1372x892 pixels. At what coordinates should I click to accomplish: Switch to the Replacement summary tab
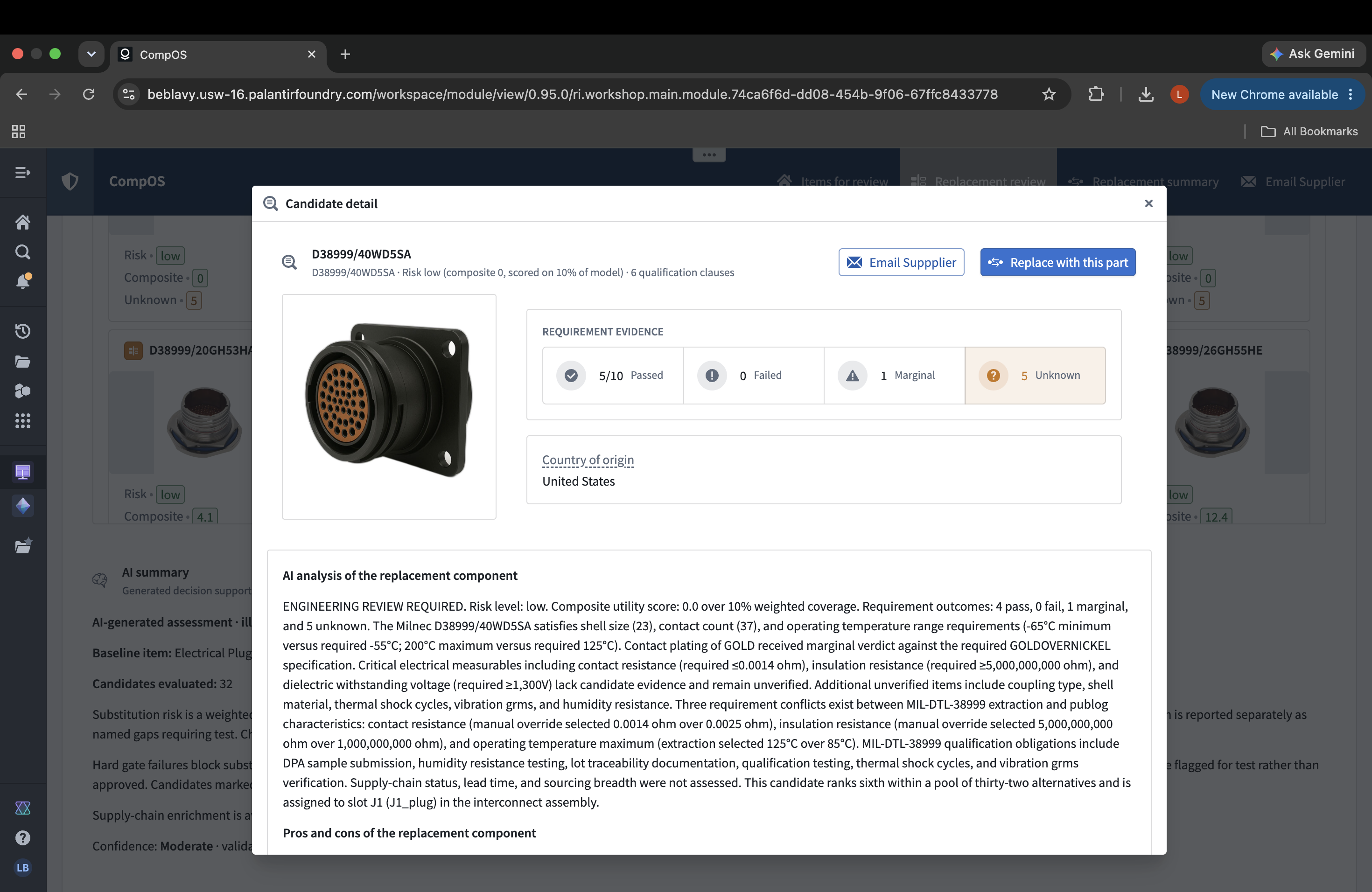pyautogui.click(x=1144, y=181)
